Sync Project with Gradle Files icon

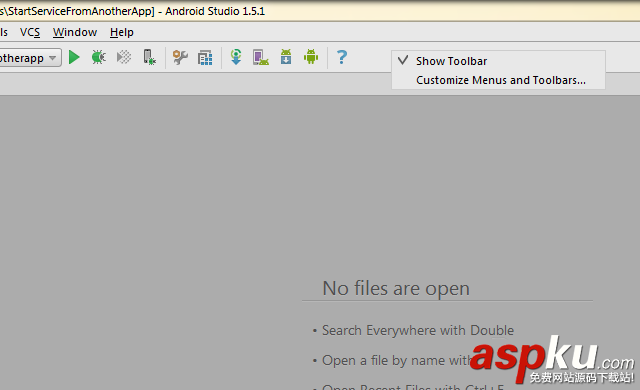[x=236, y=57]
